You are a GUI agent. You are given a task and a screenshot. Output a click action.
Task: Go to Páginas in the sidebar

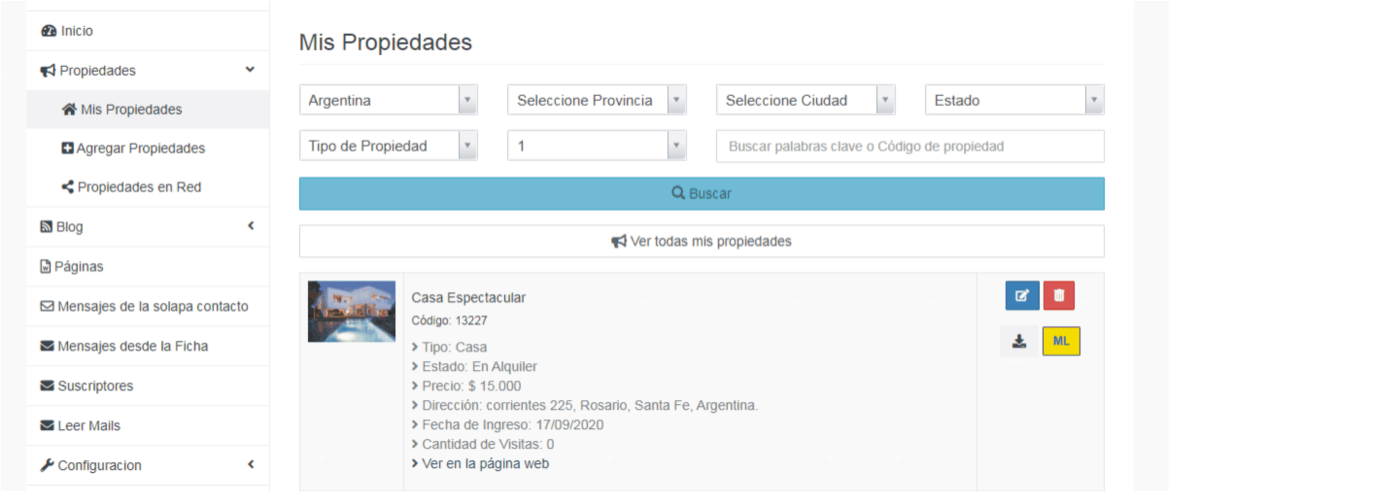[79, 267]
